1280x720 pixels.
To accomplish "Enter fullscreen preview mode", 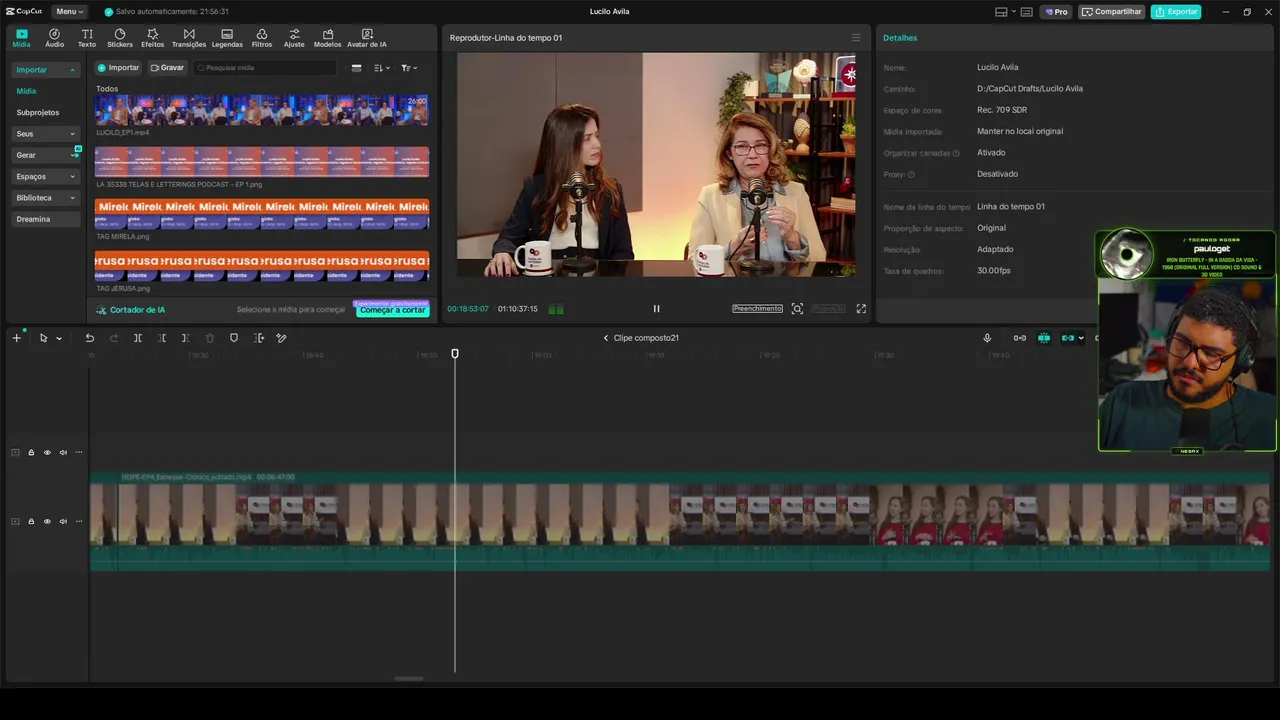I will 861,309.
